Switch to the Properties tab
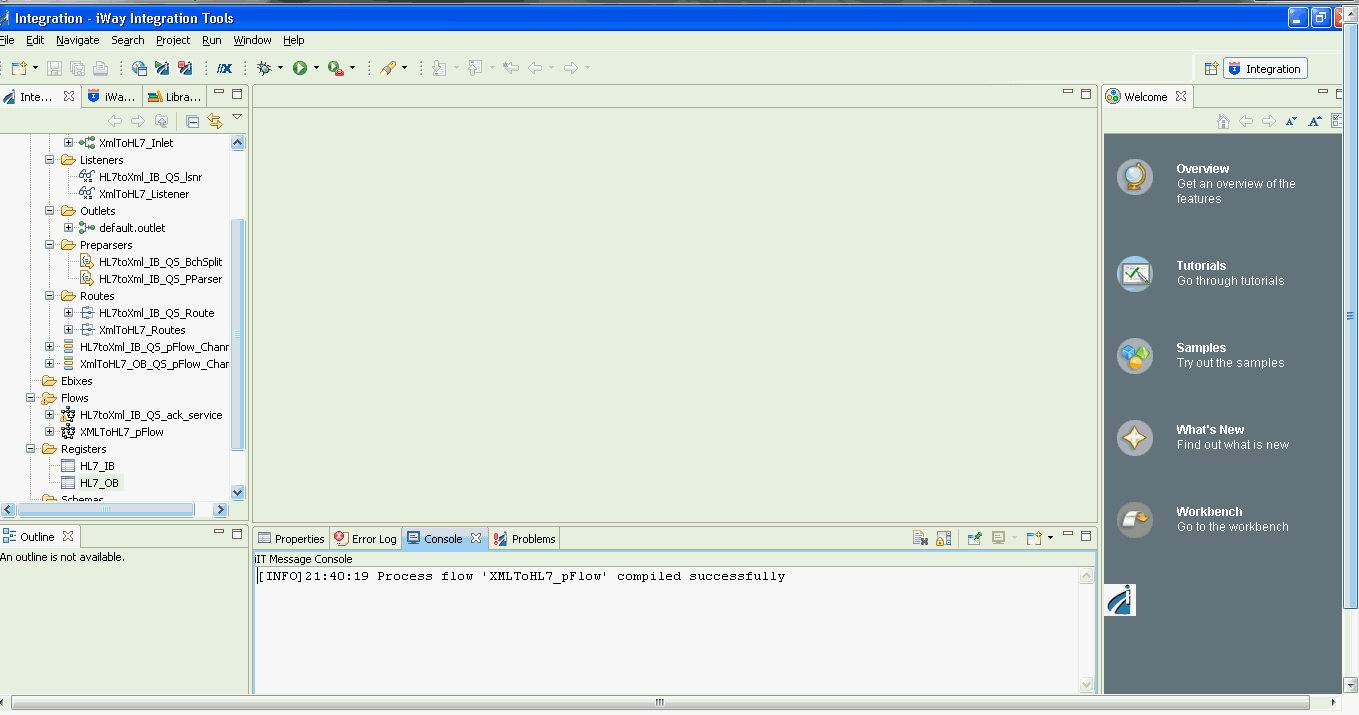This screenshot has height=715, width=1359. [x=291, y=538]
